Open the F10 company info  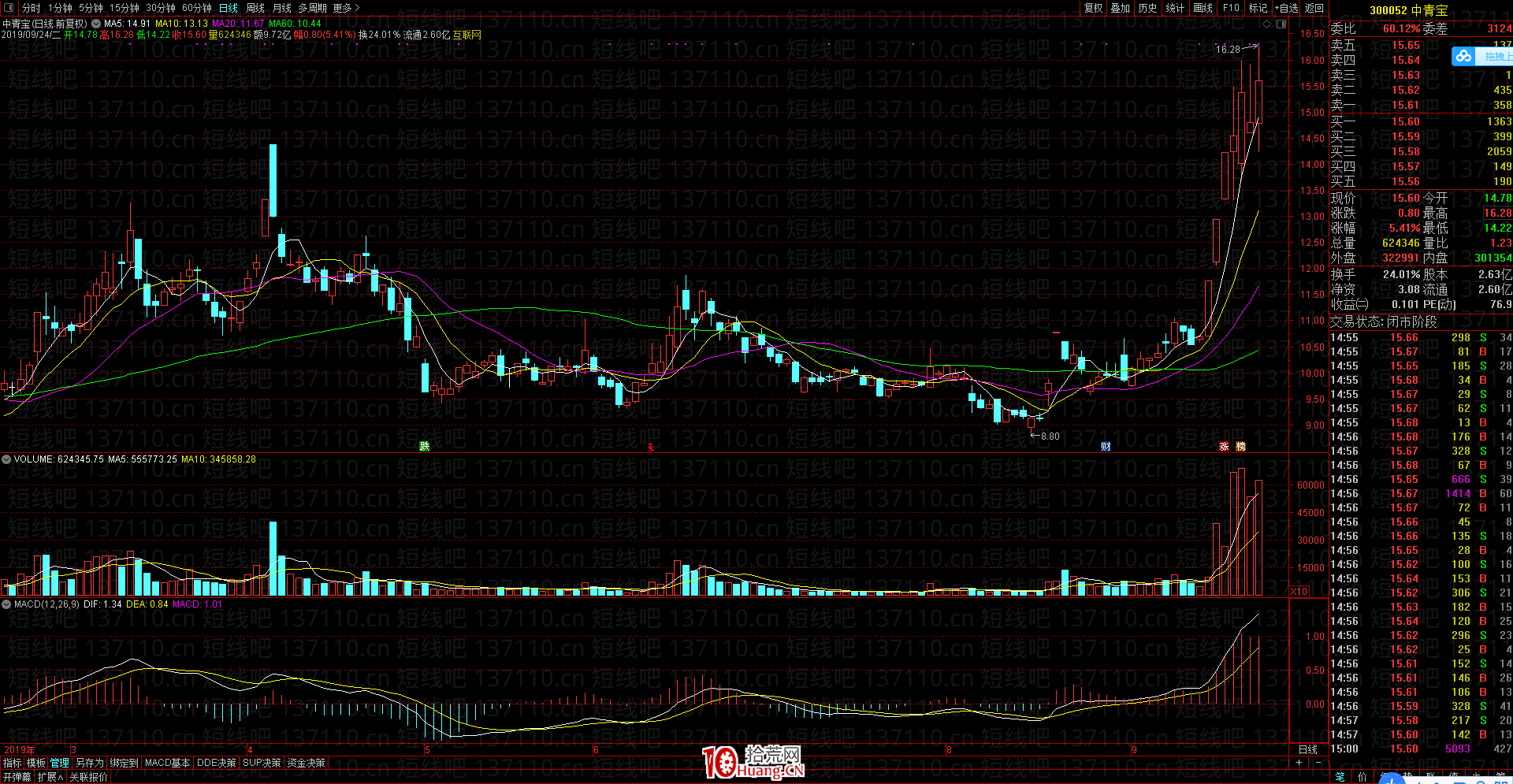[x=1231, y=8]
